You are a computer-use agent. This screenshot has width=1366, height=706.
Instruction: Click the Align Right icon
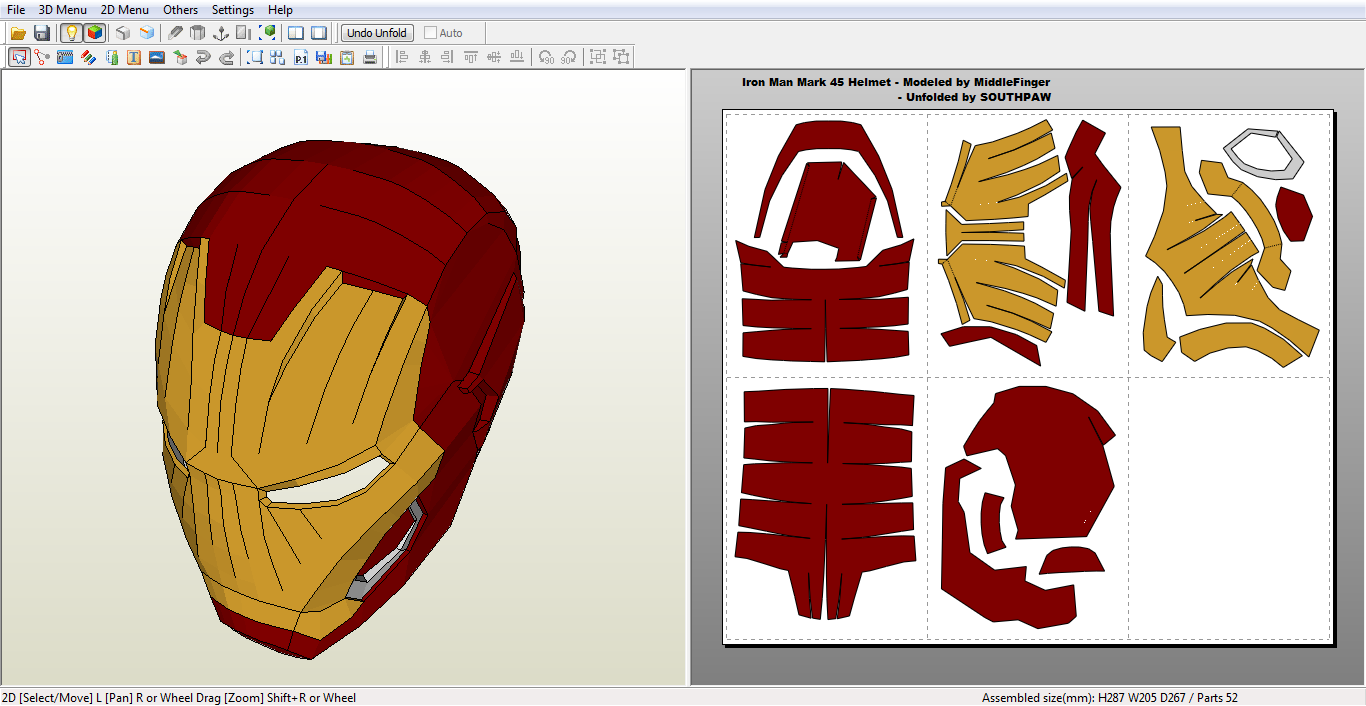pyautogui.click(x=448, y=57)
